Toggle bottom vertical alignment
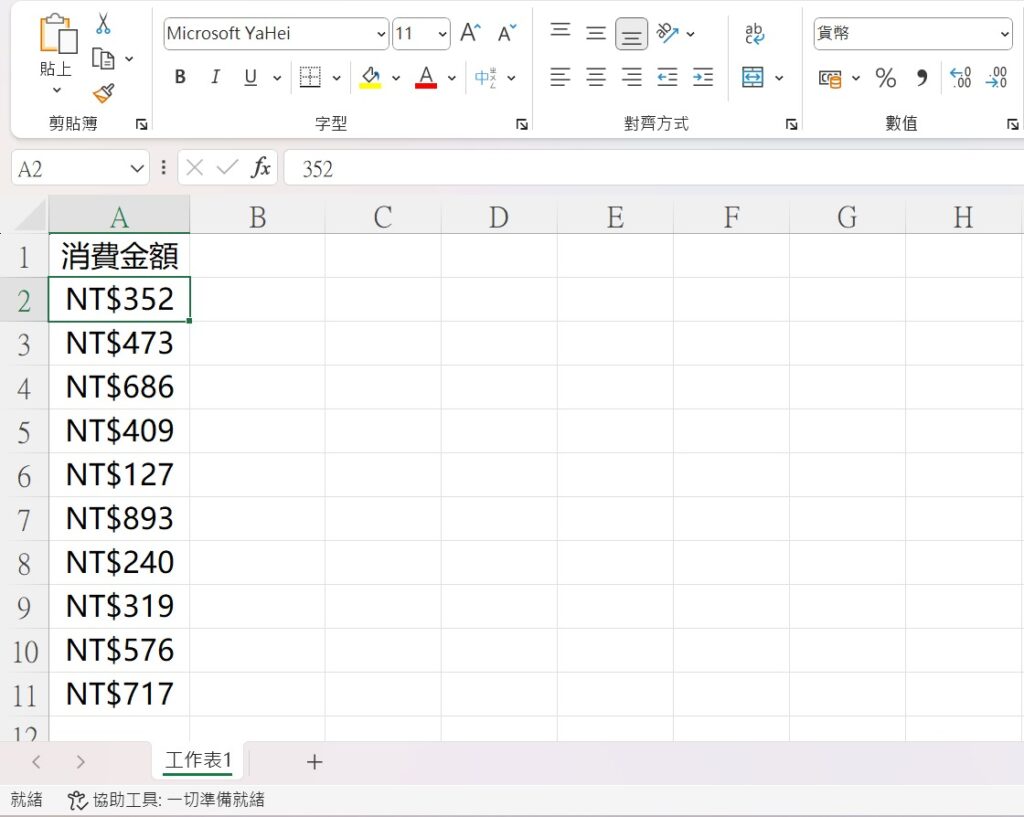The height and width of the screenshot is (817, 1024). click(x=632, y=34)
